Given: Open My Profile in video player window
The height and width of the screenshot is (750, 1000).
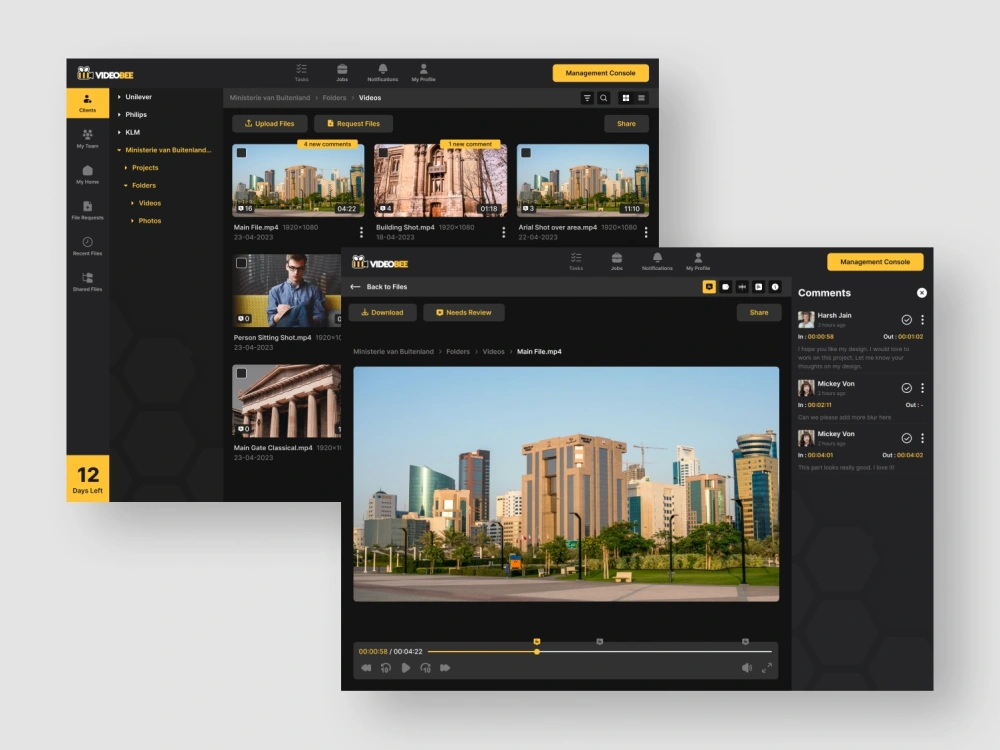Looking at the screenshot, I should [x=698, y=261].
